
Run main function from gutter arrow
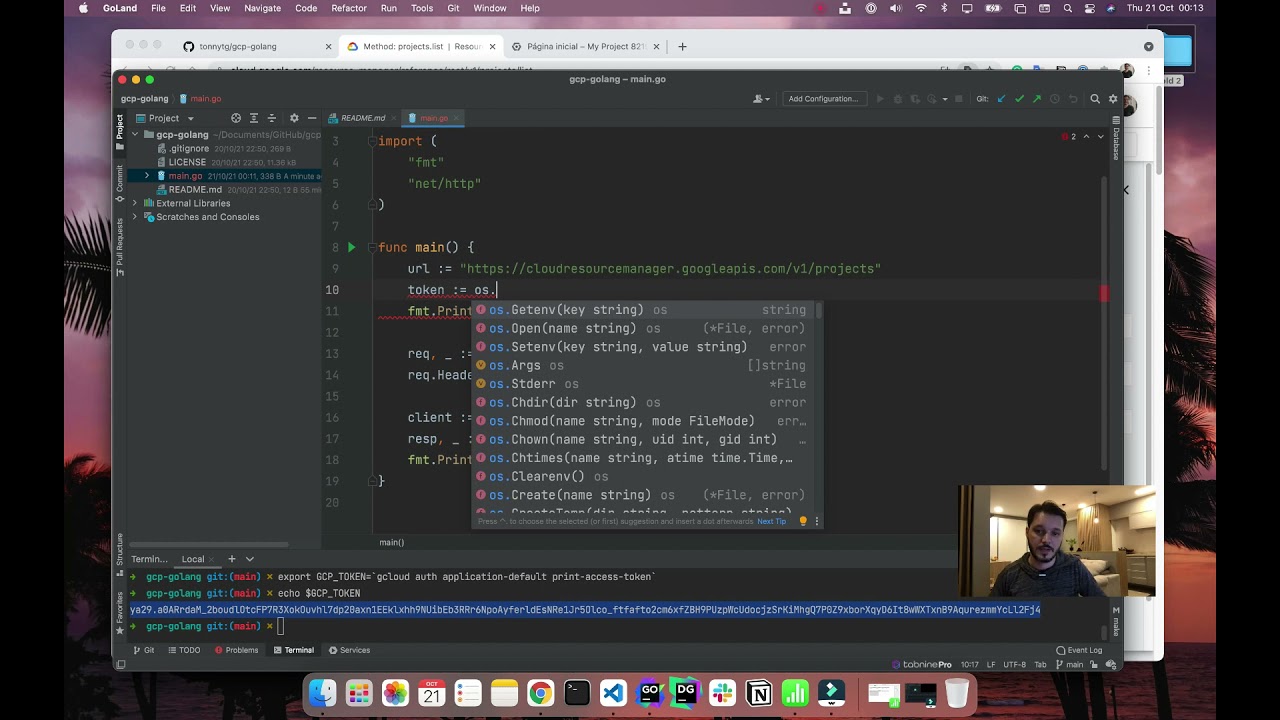[351, 247]
